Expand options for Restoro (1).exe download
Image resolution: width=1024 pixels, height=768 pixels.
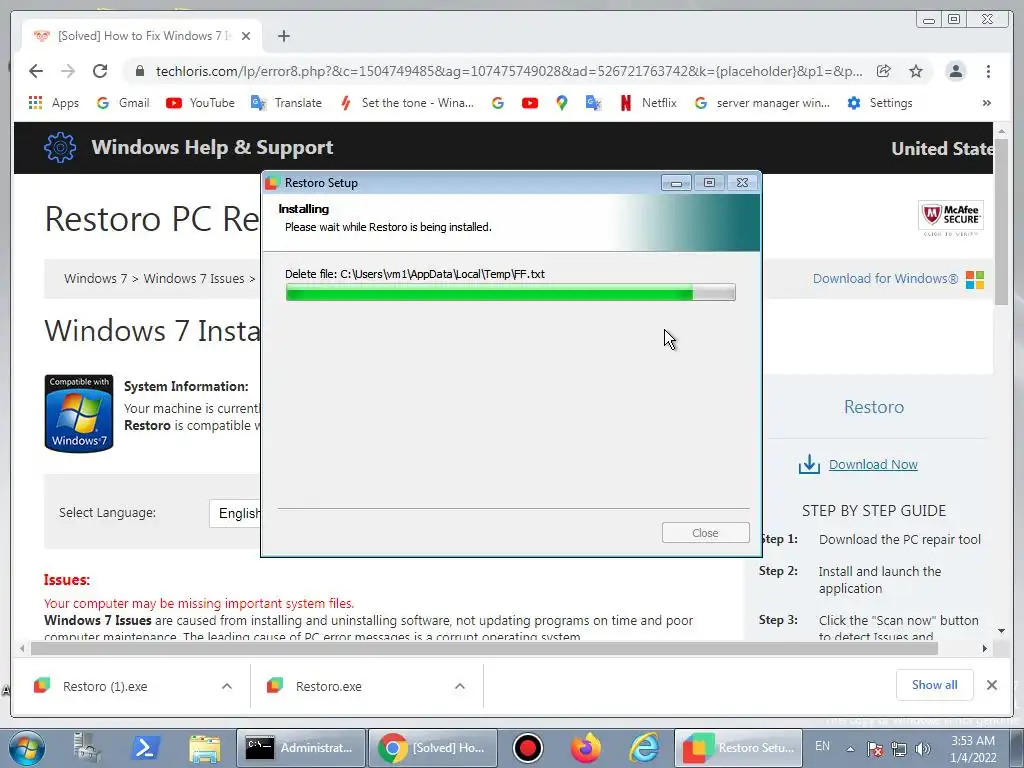pos(227,686)
